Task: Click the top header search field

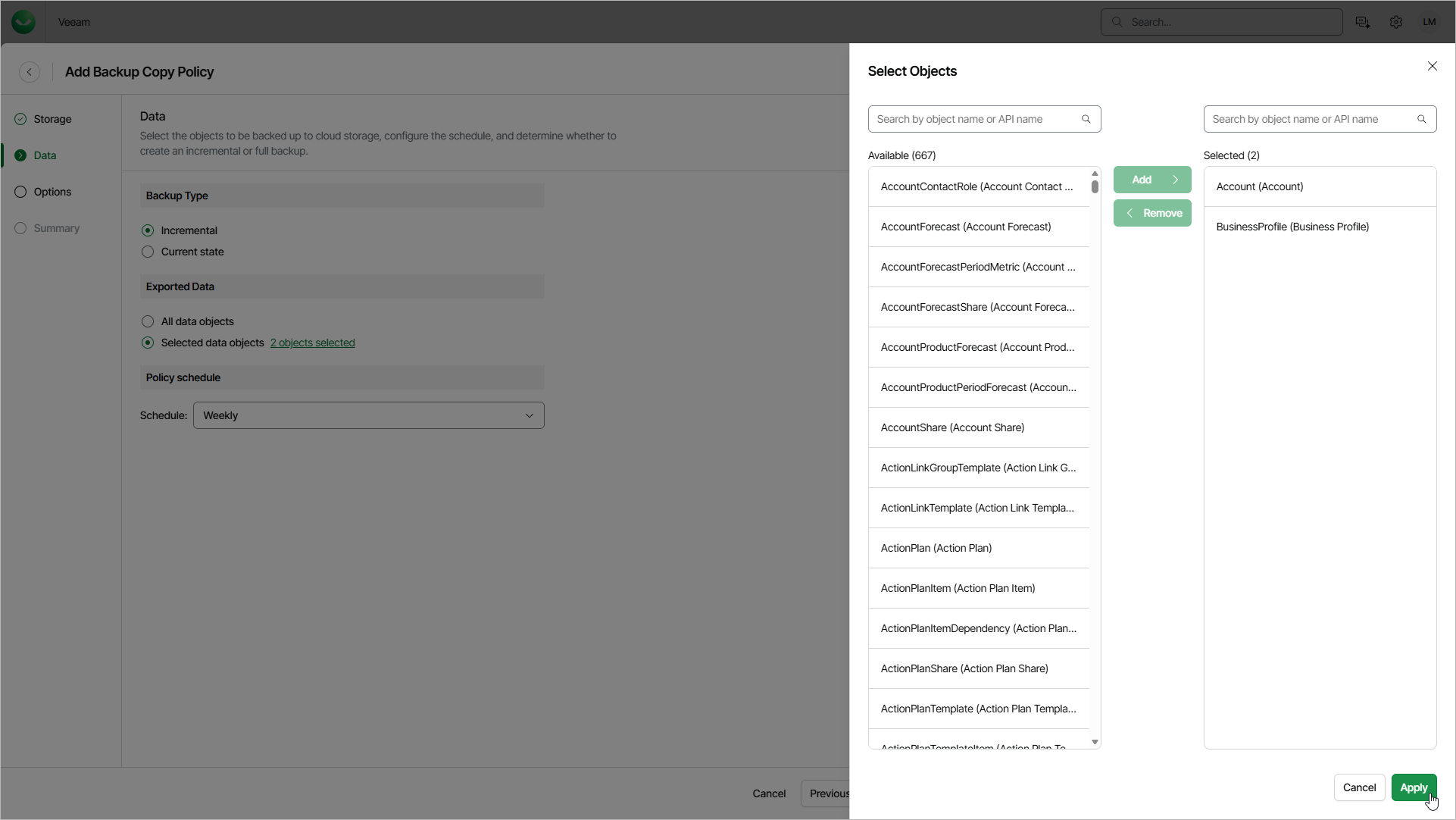Action: pyautogui.click(x=1221, y=22)
